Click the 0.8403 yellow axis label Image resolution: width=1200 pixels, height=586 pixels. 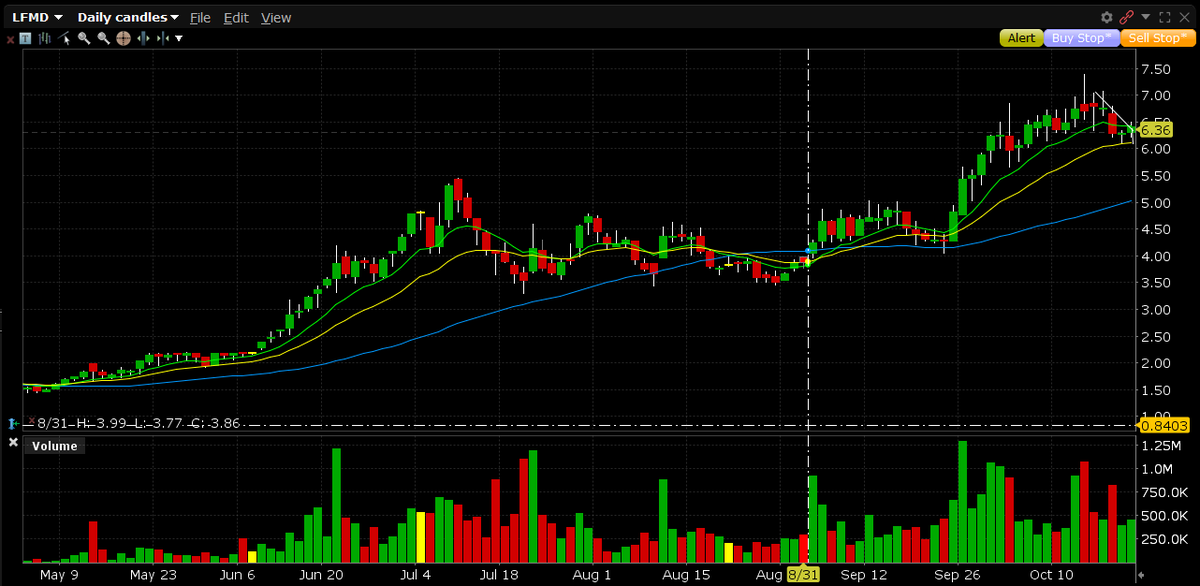(1163, 425)
